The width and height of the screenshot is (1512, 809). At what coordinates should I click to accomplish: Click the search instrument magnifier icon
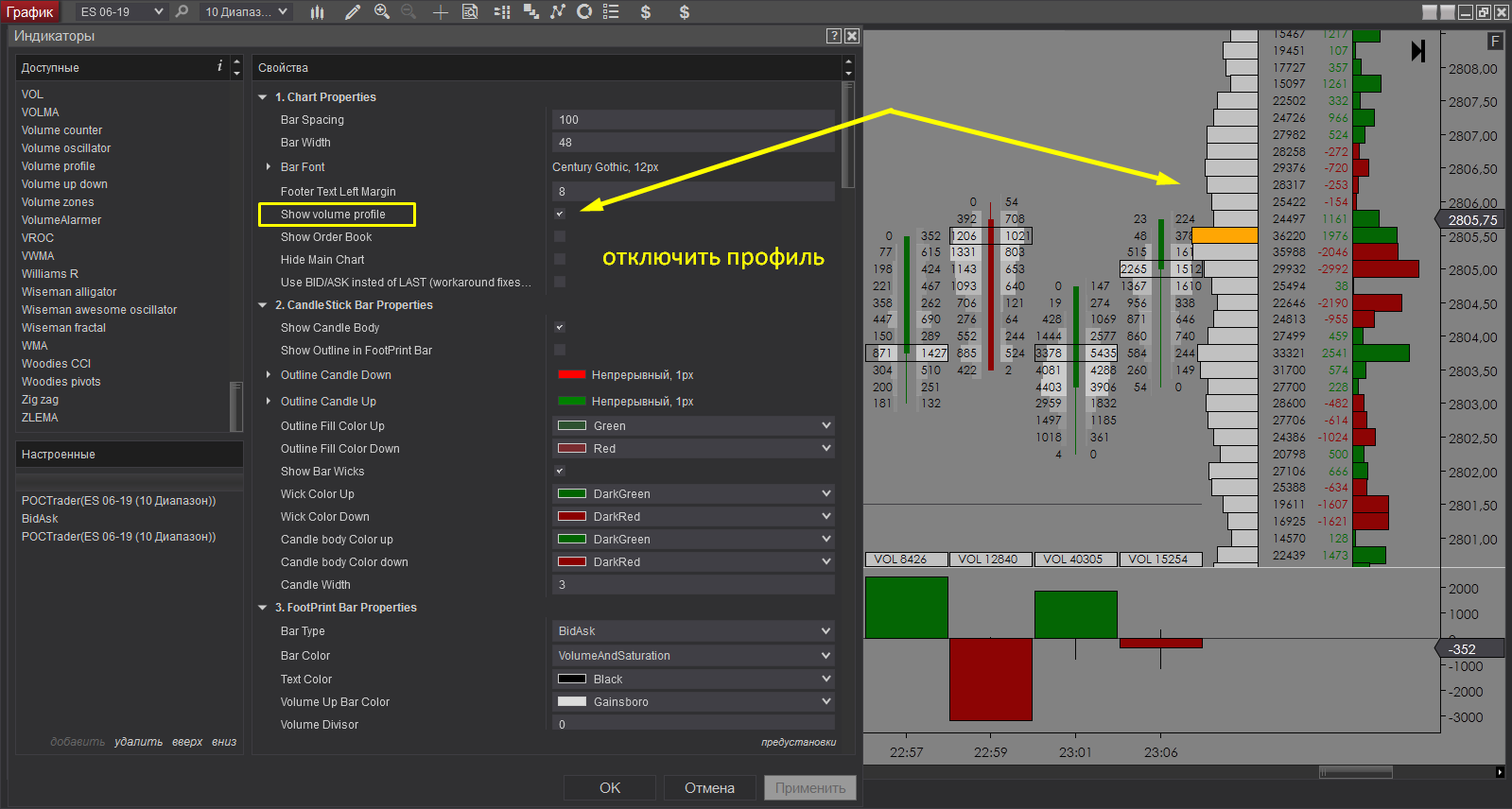pos(182,12)
